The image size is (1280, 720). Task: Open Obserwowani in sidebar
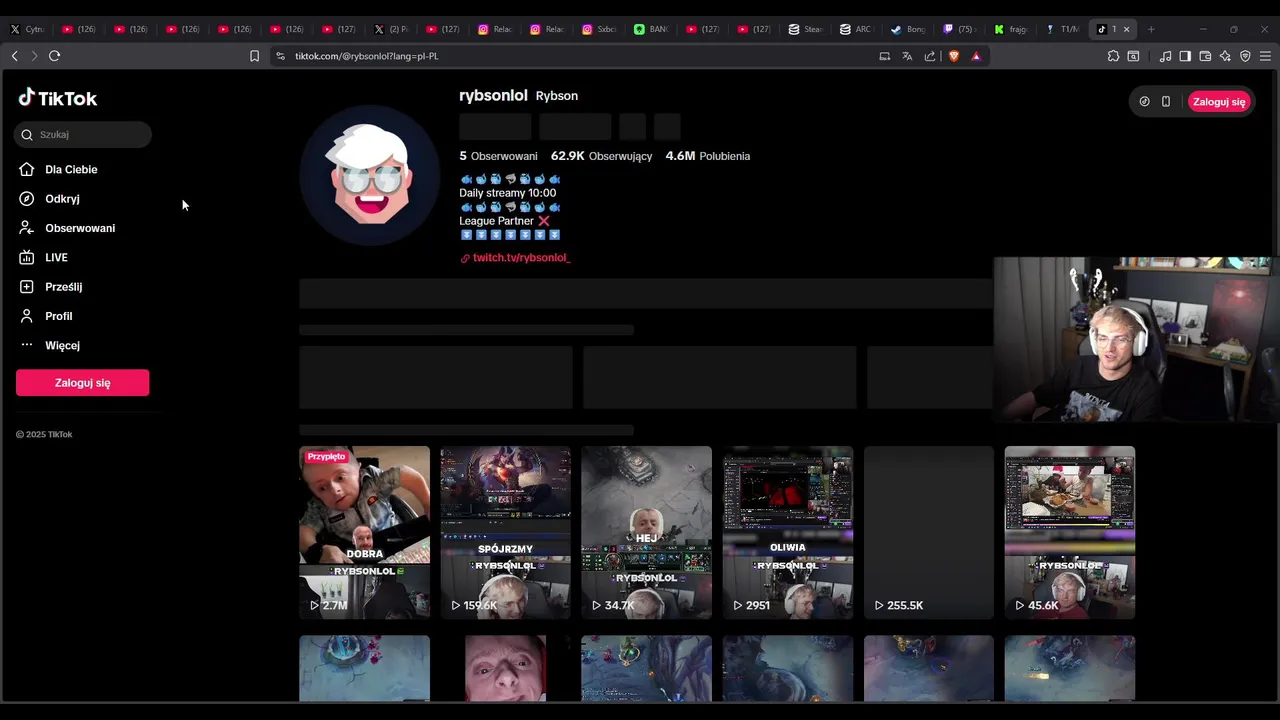point(80,228)
